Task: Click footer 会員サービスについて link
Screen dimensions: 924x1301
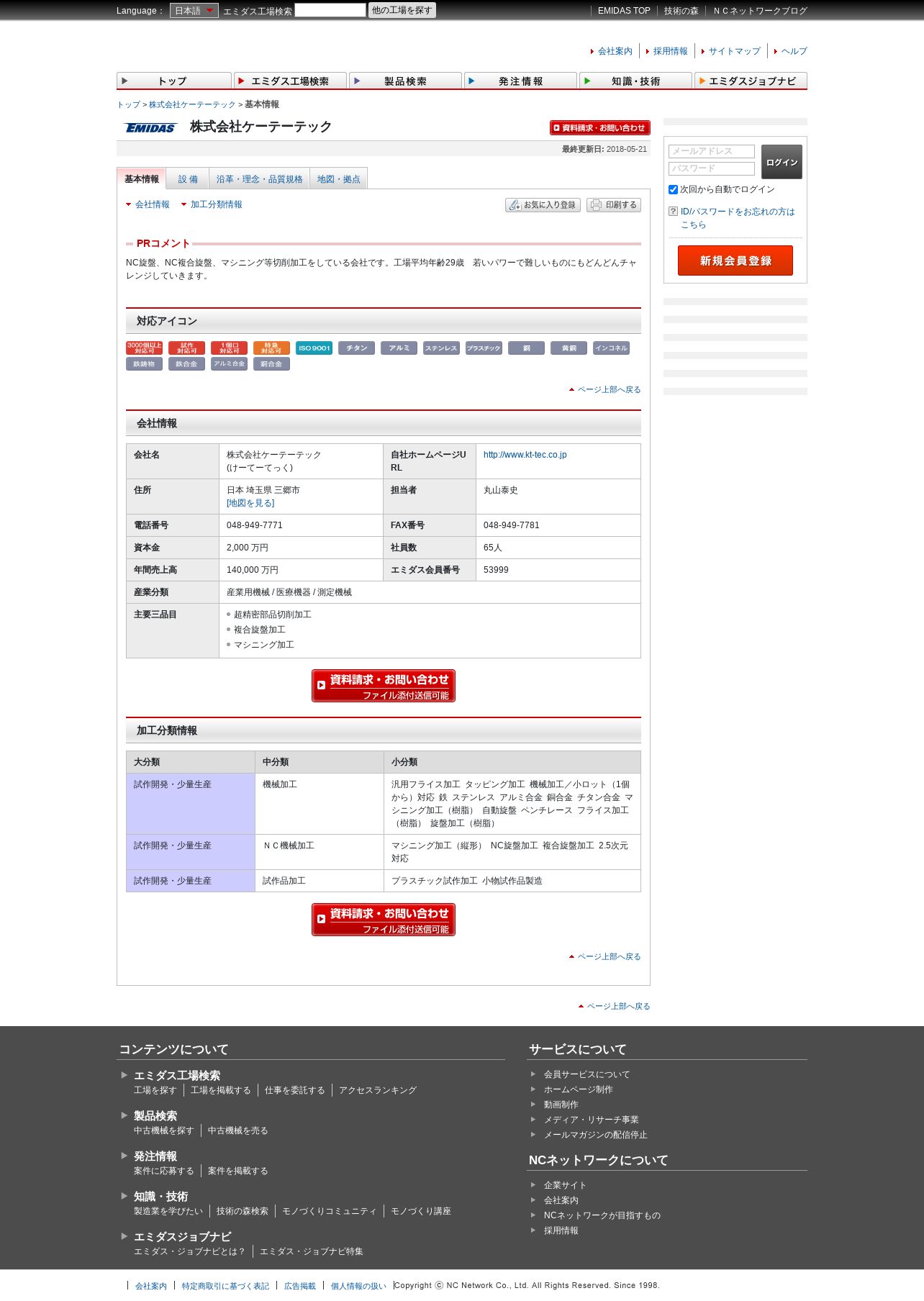Action: (586, 1074)
